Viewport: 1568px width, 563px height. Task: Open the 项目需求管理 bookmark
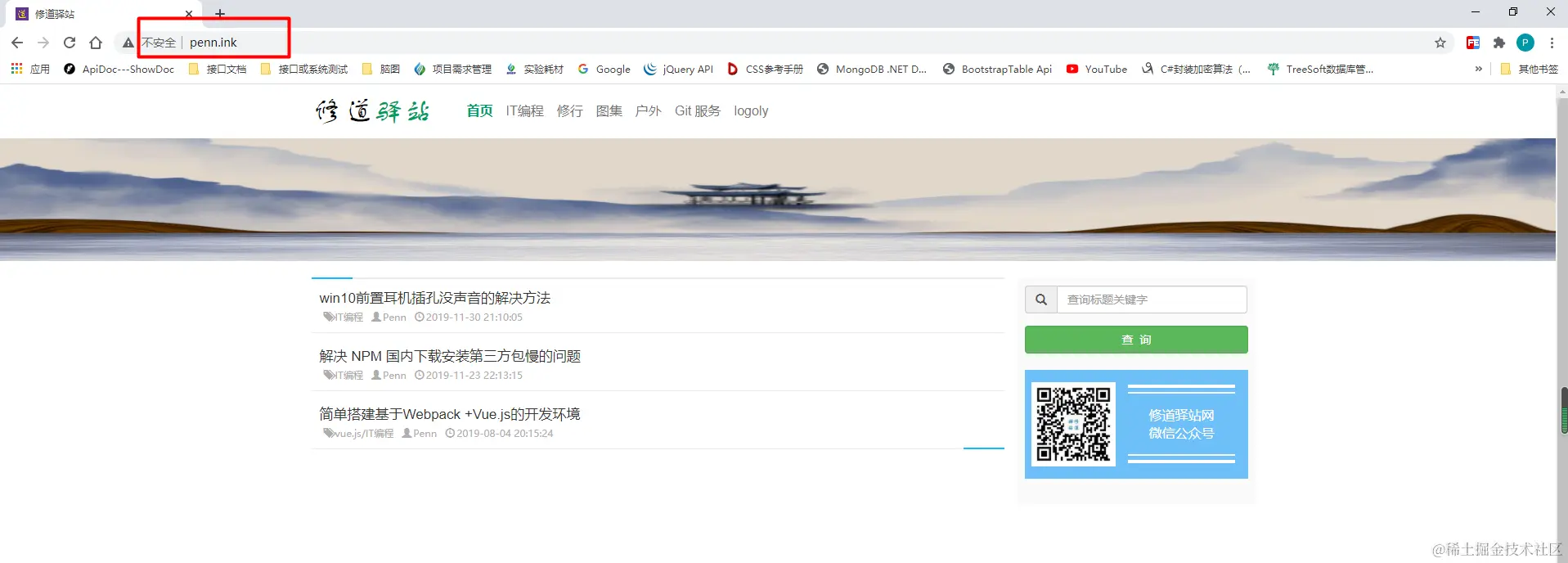point(453,69)
